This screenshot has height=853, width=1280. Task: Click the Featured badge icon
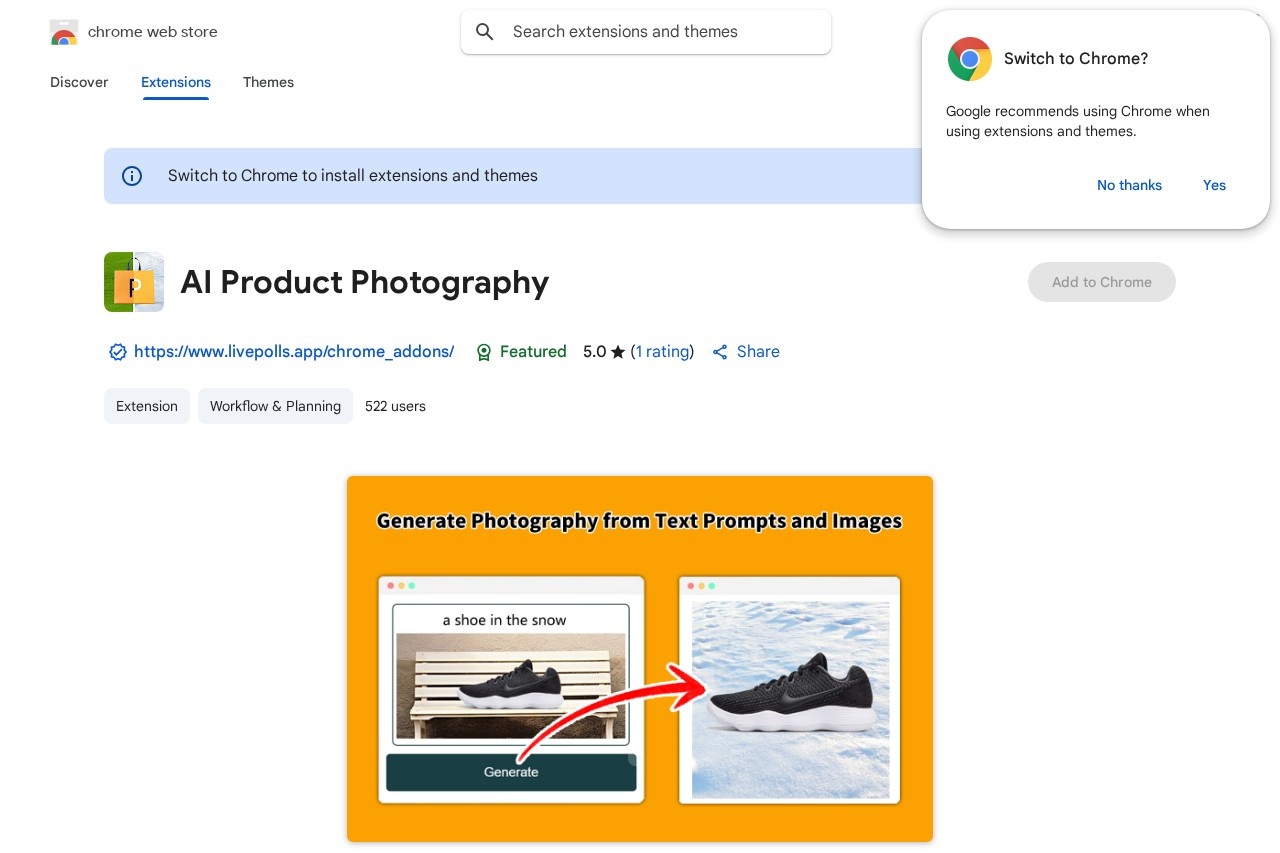pos(484,352)
